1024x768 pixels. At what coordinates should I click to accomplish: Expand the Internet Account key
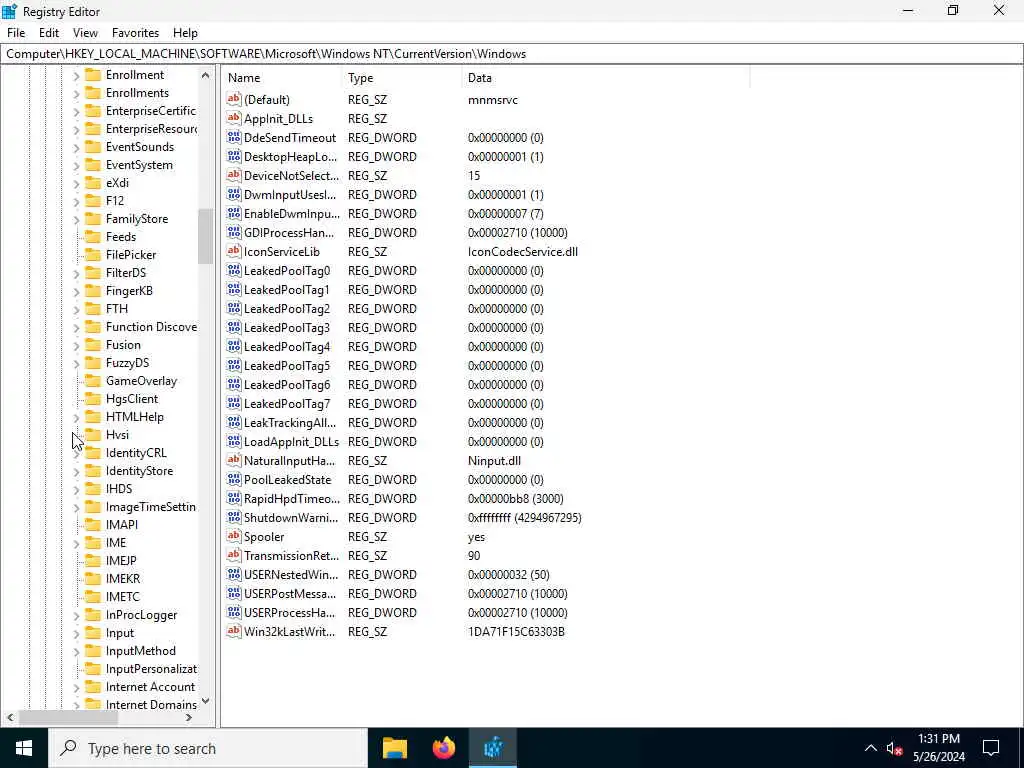coord(76,687)
